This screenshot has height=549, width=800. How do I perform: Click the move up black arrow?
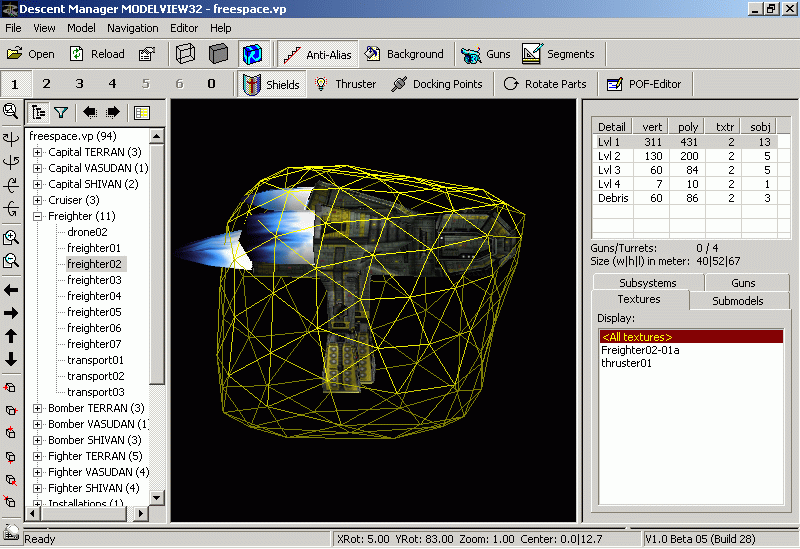[11, 336]
